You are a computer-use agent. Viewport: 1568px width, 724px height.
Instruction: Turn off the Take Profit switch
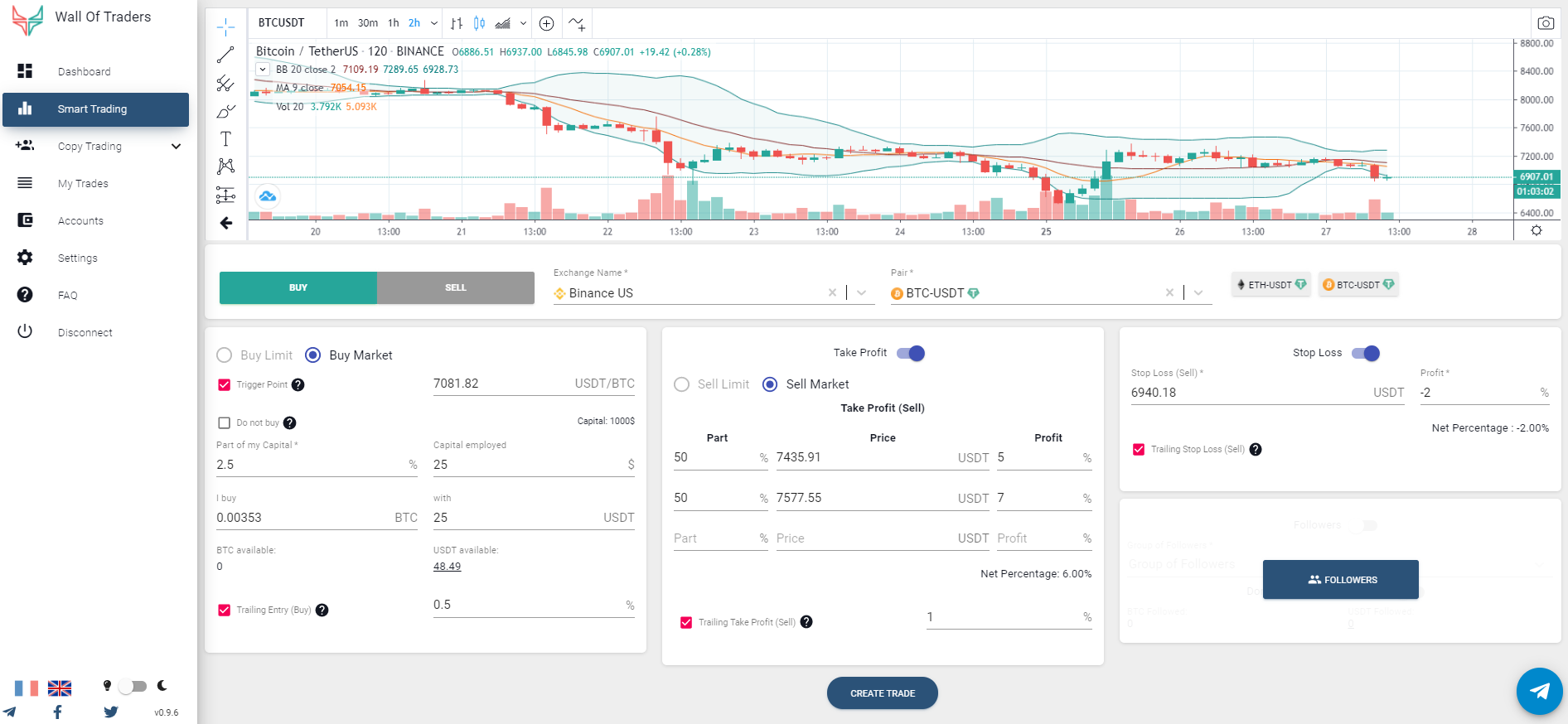tap(911, 353)
